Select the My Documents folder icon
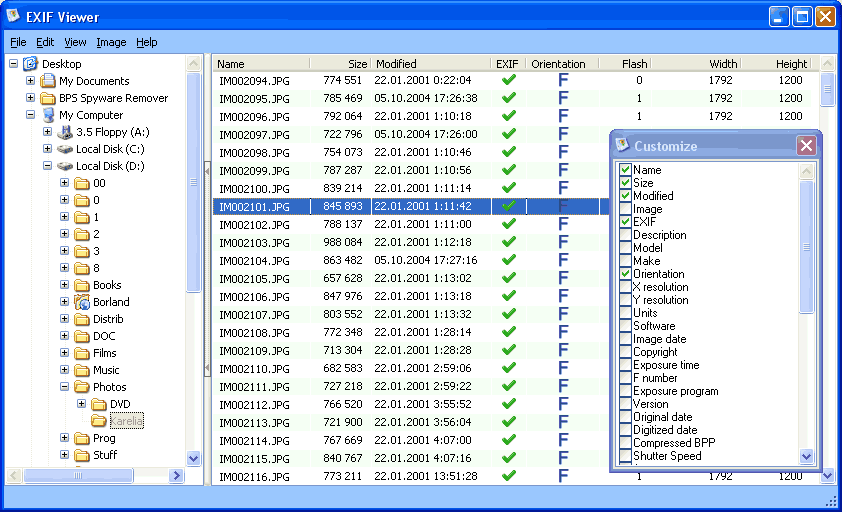 point(48,81)
